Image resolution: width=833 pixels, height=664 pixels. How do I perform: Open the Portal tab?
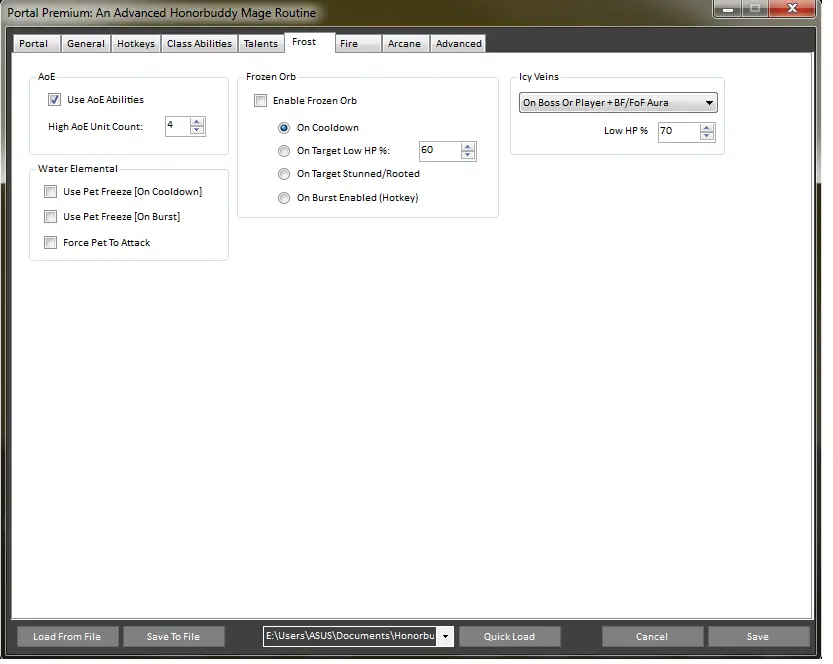pyautogui.click(x=35, y=44)
